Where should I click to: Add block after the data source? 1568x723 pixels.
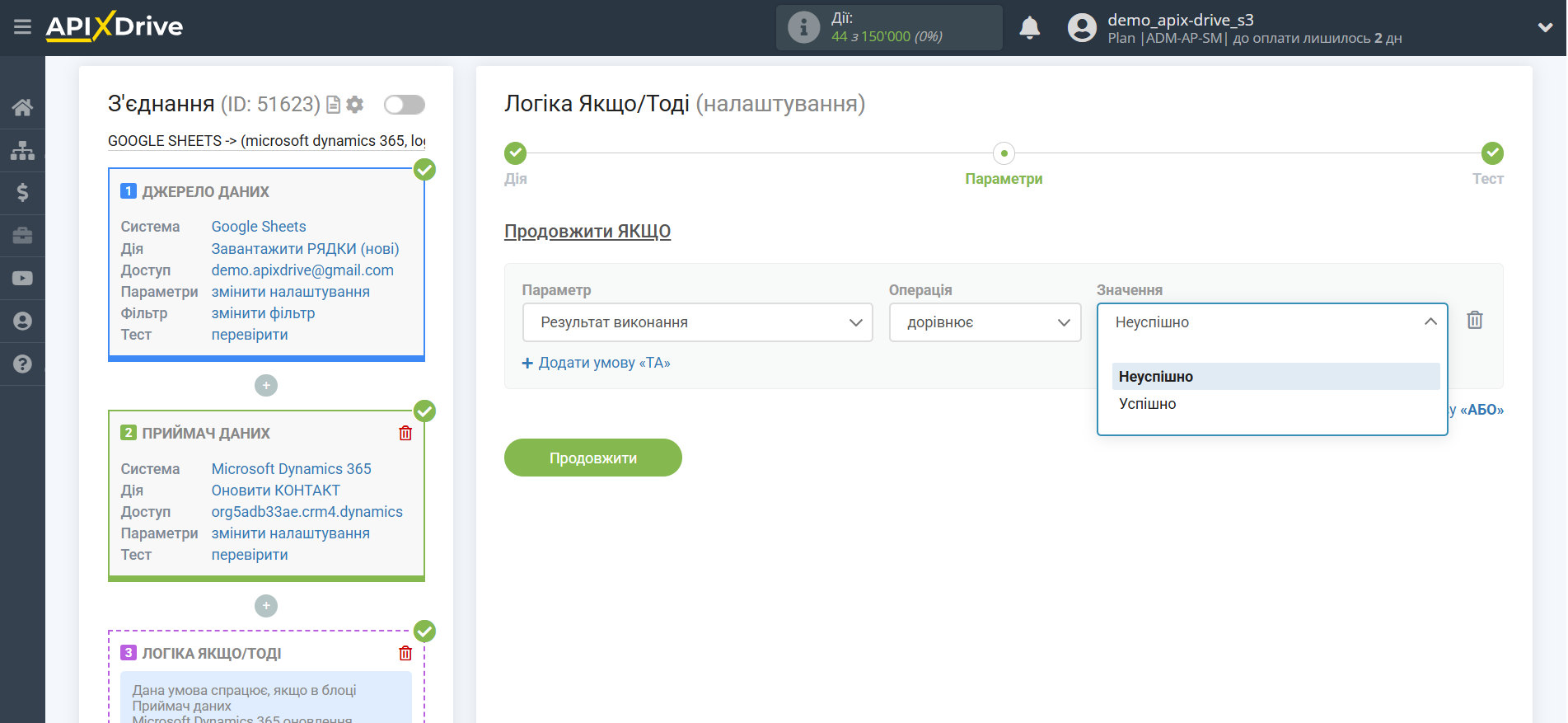(266, 386)
